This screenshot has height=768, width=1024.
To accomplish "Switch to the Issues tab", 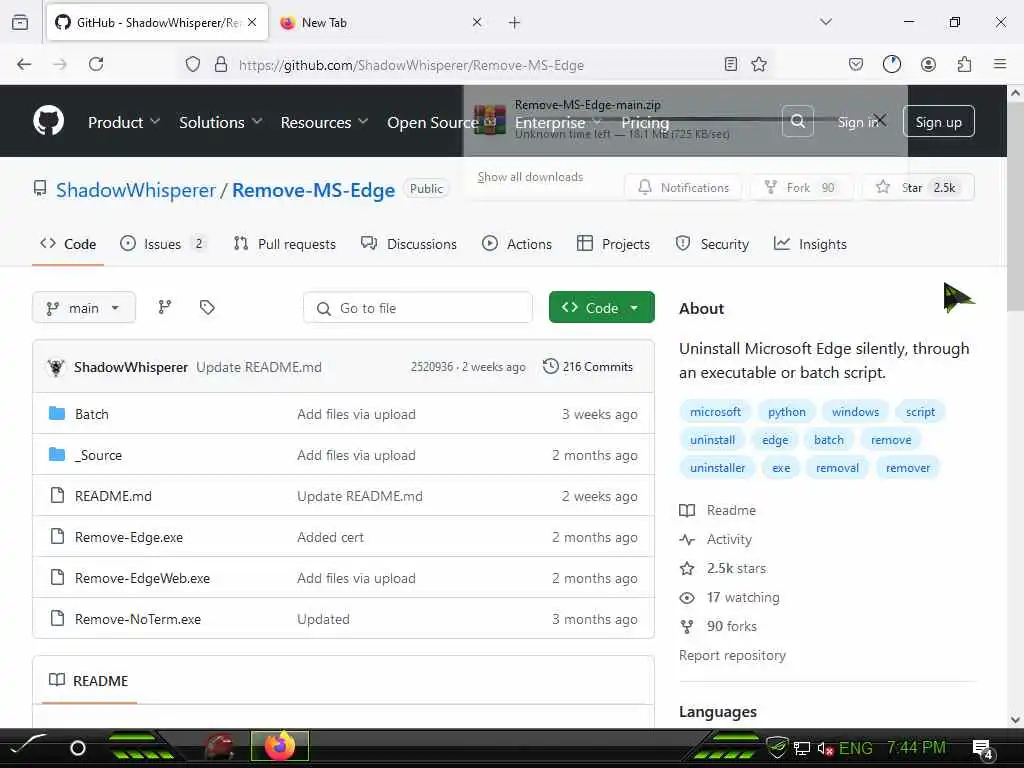I will point(164,244).
